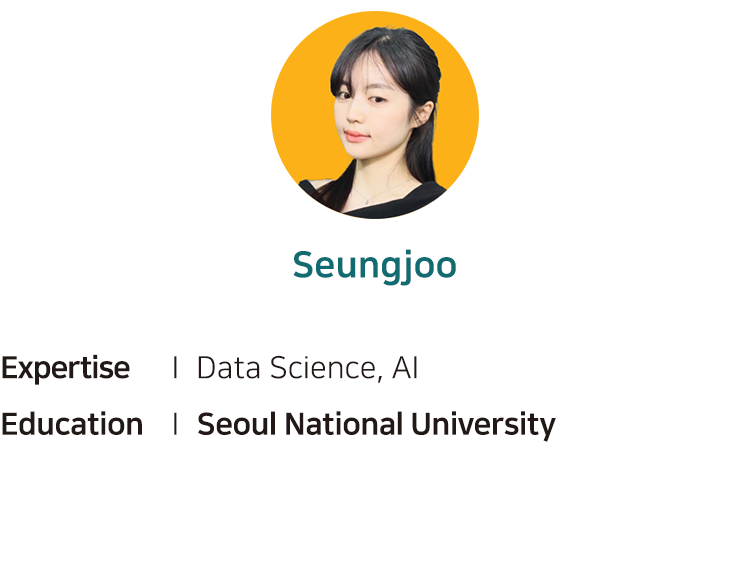
Task: Click the word University in education row
Action: (x=483, y=425)
